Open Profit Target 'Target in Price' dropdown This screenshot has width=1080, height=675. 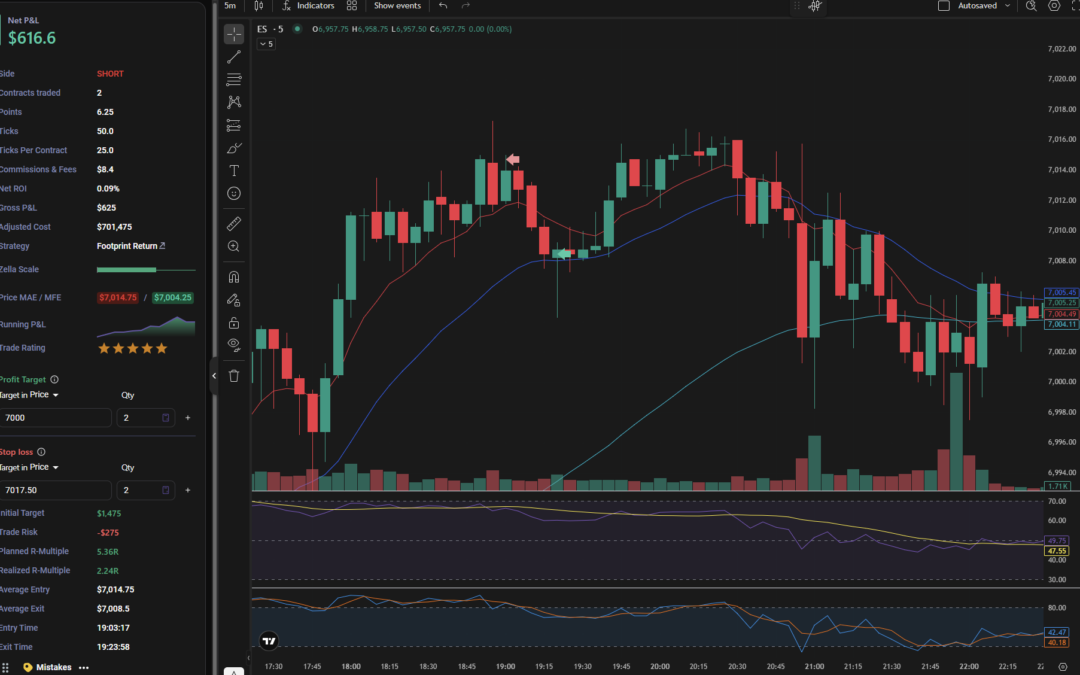click(30, 395)
